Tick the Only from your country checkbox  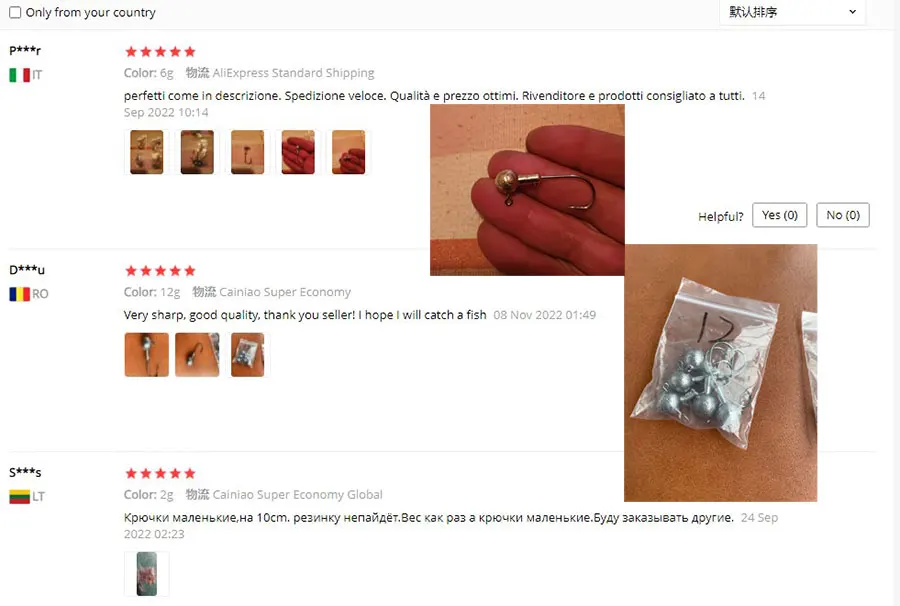click(15, 12)
